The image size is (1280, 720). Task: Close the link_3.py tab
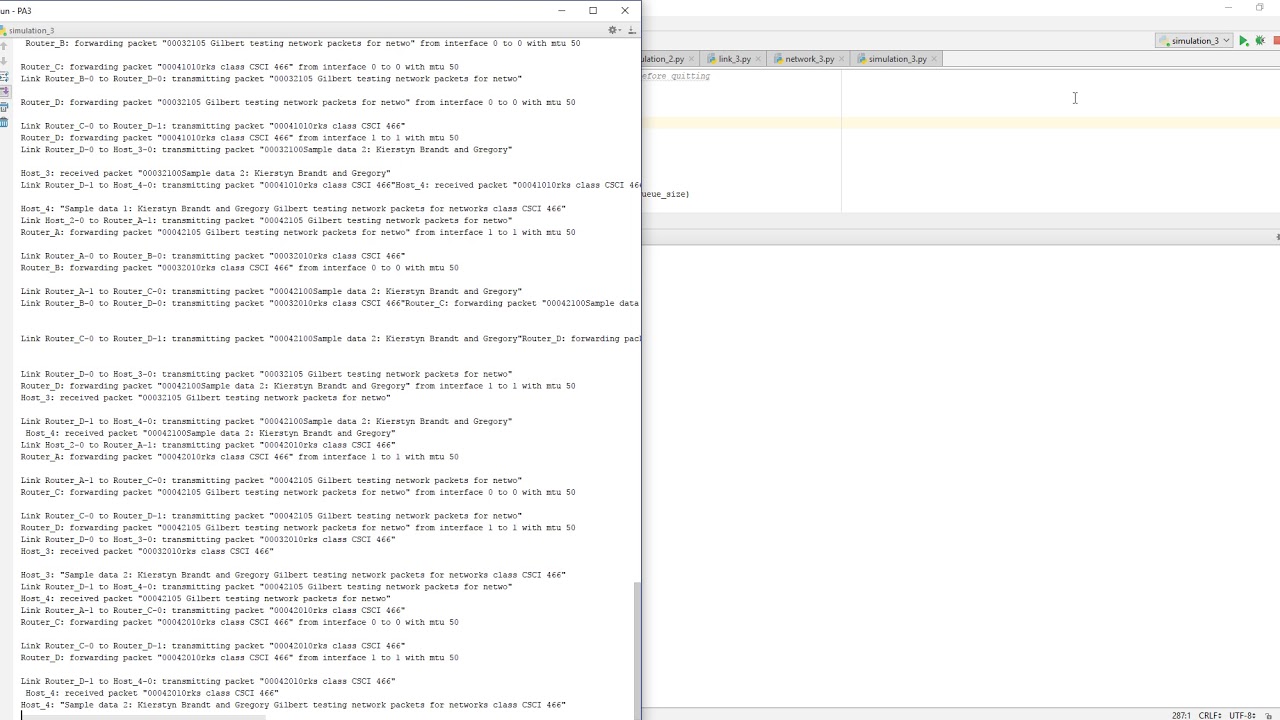click(759, 59)
